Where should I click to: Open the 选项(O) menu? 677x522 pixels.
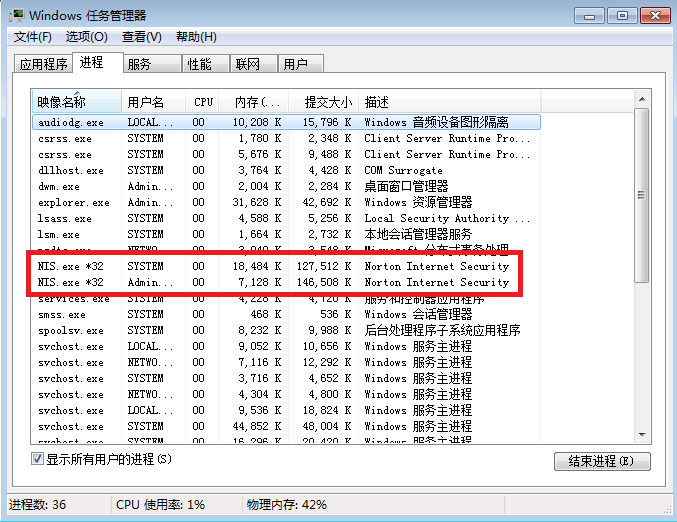pyautogui.click(x=86, y=37)
